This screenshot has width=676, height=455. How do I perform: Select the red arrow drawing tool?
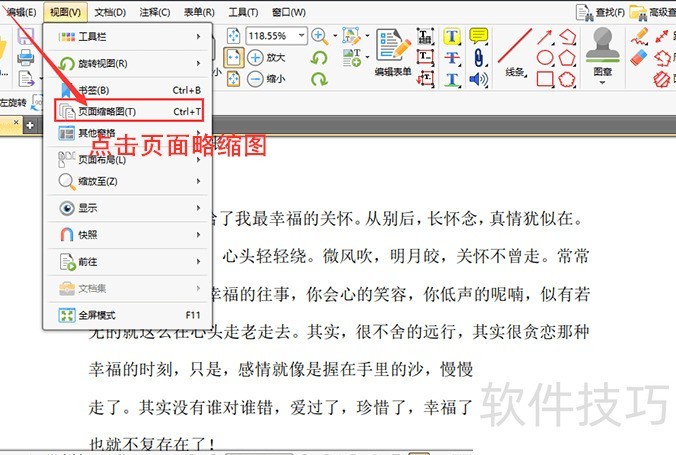point(545,37)
